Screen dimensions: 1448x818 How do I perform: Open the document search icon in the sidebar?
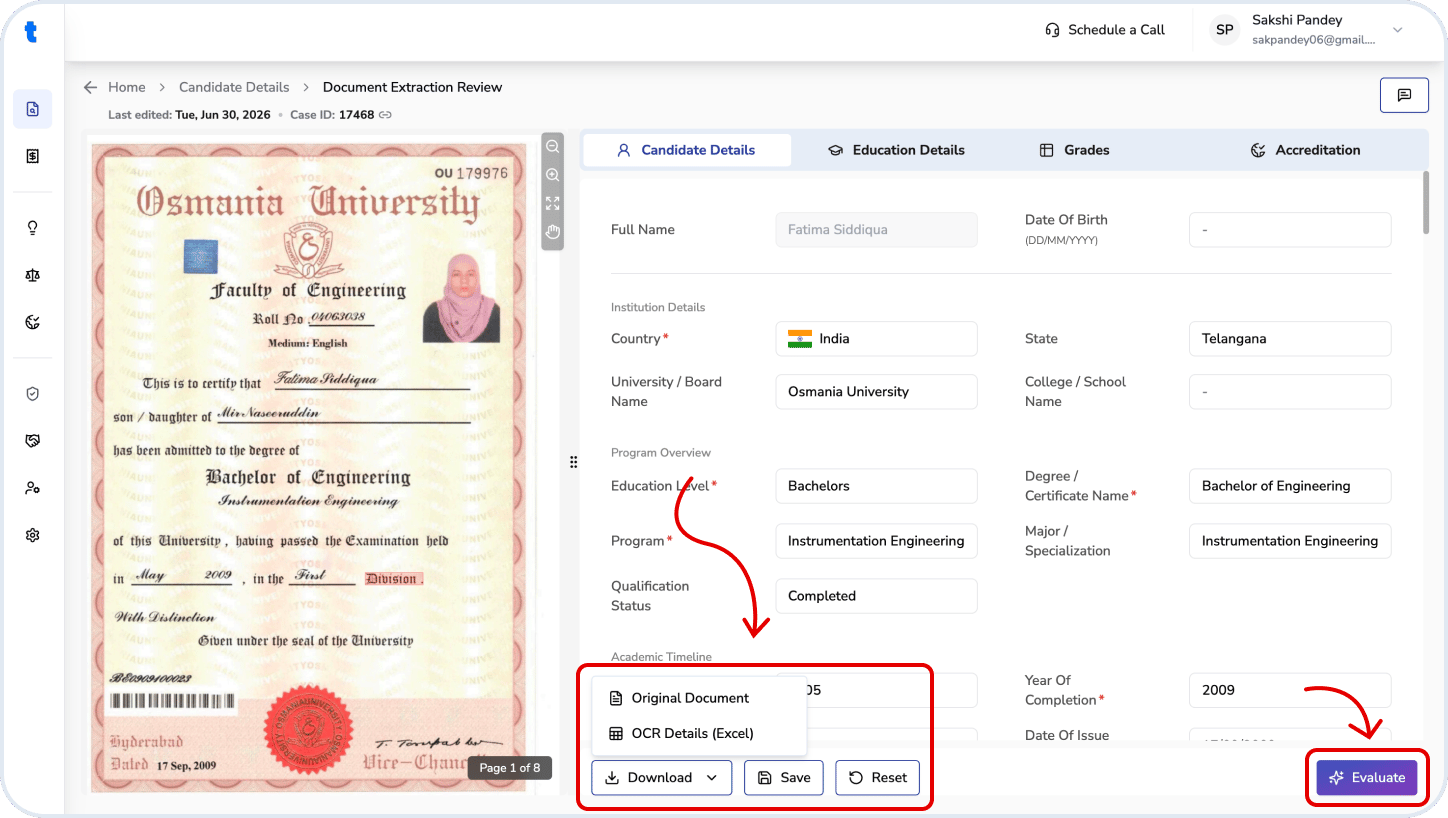pos(33,109)
